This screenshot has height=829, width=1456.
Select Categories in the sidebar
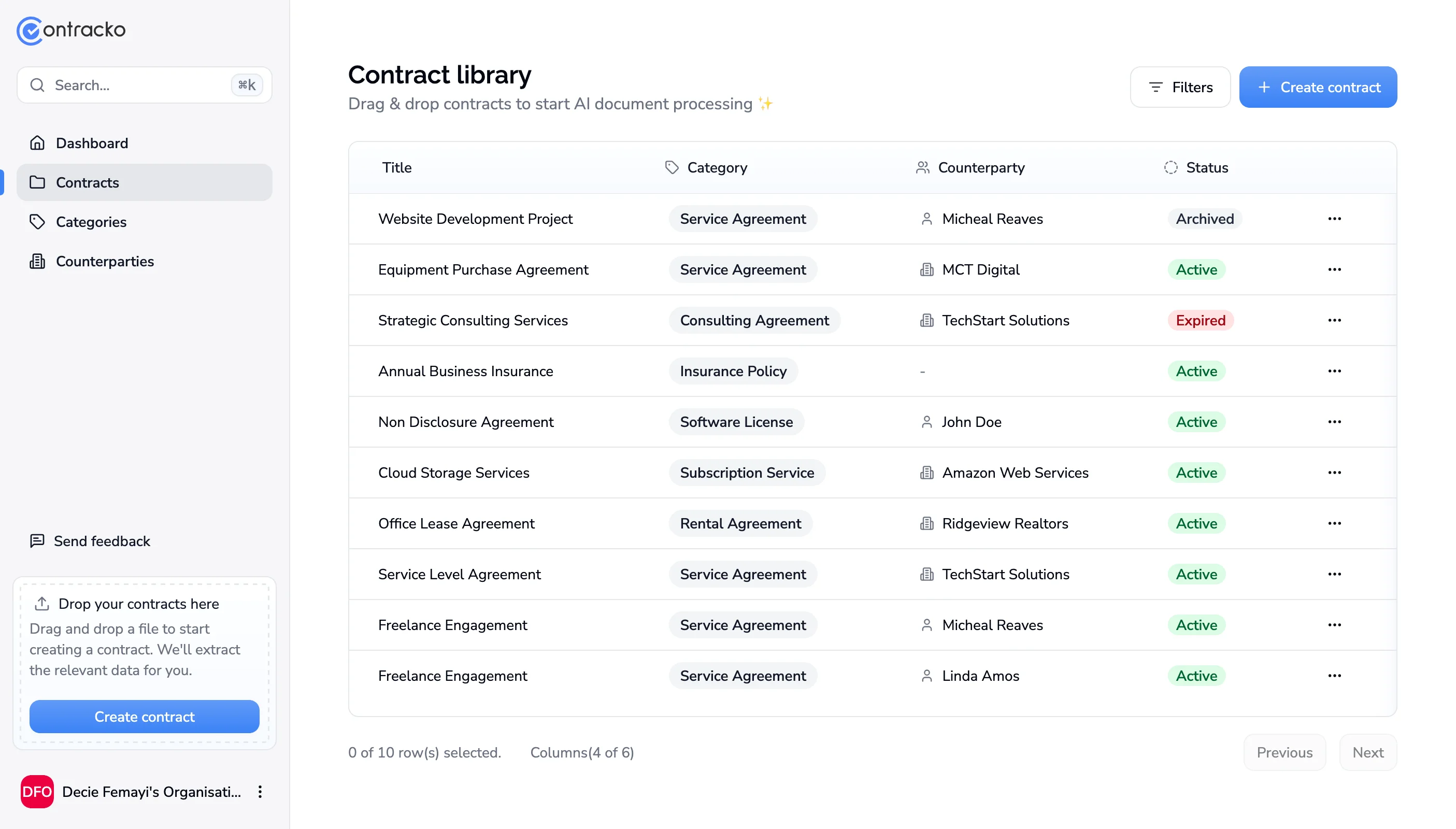(91, 221)
